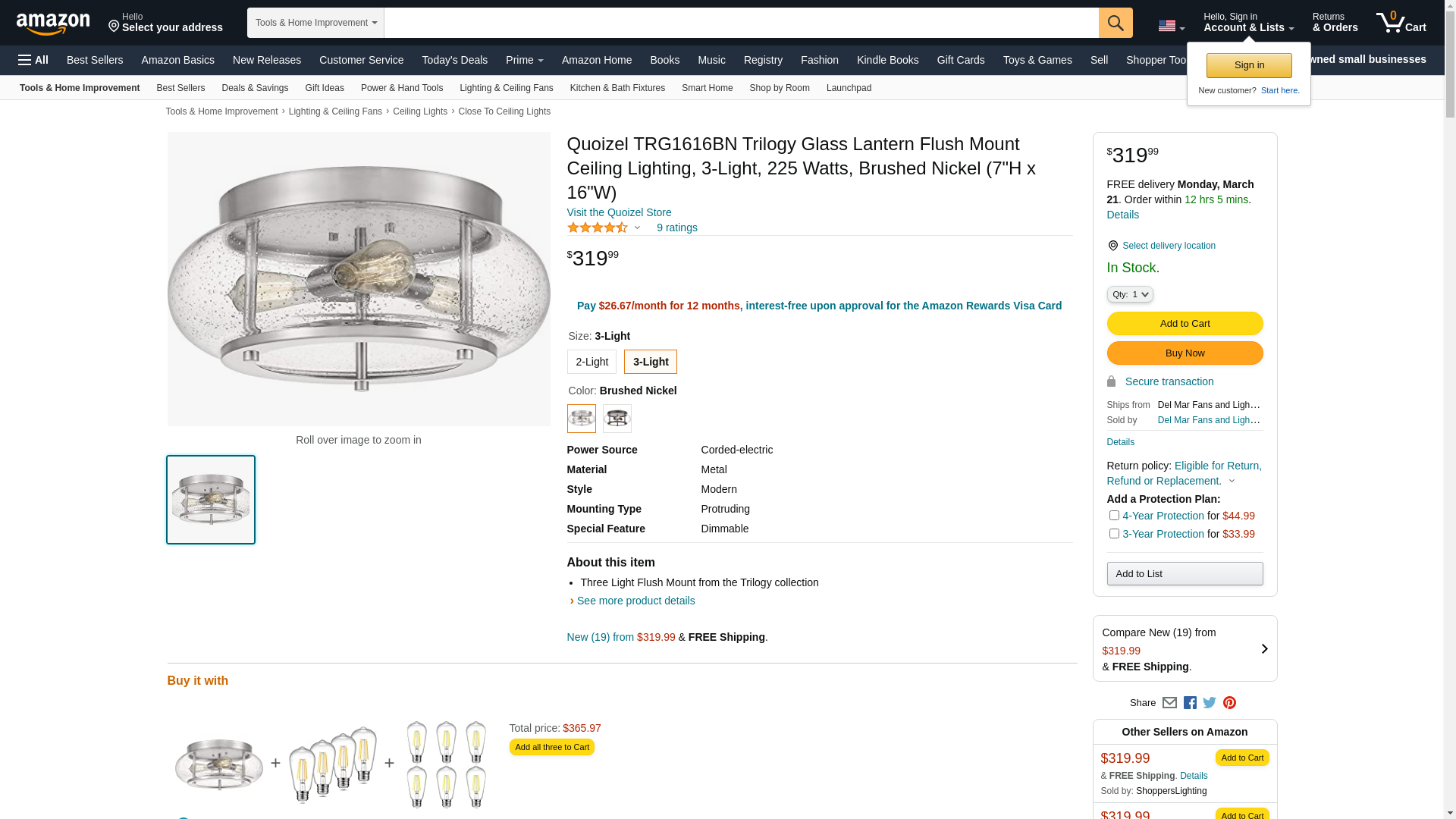
Task: Open the language flag dropdown
Action: coord(1171,26)
